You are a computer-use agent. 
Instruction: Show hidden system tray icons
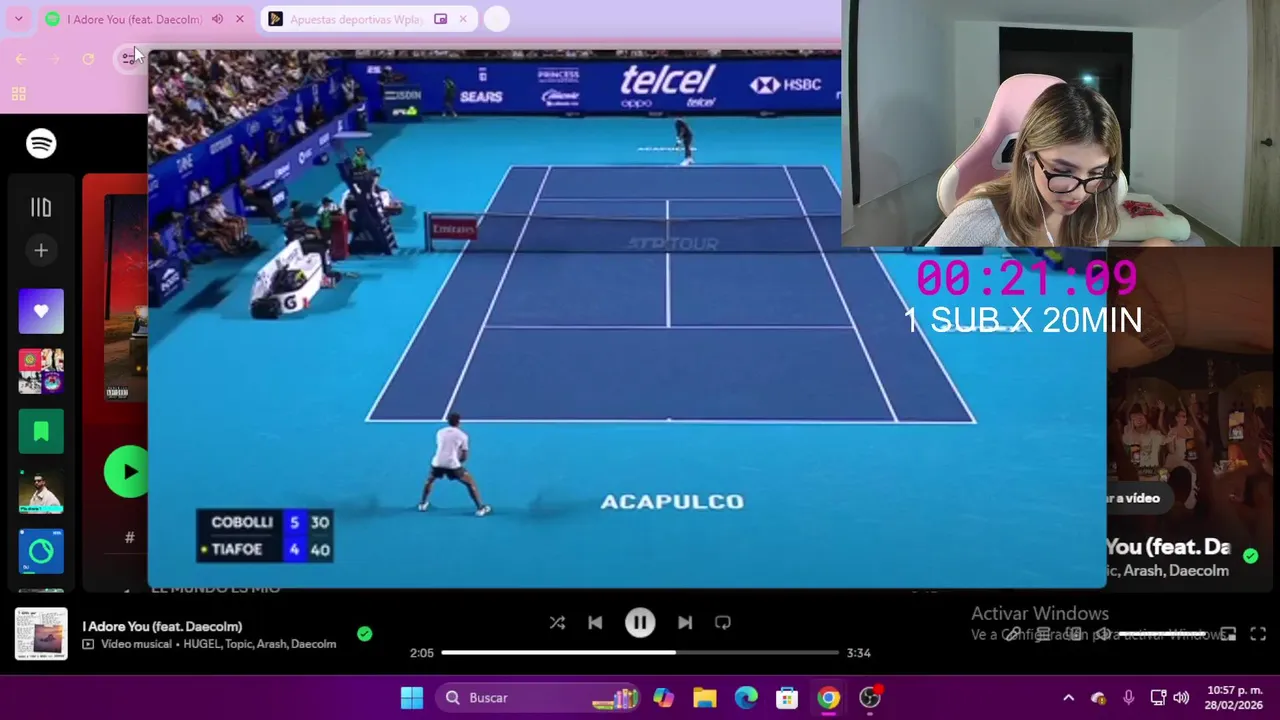(x=1068, y=698)
